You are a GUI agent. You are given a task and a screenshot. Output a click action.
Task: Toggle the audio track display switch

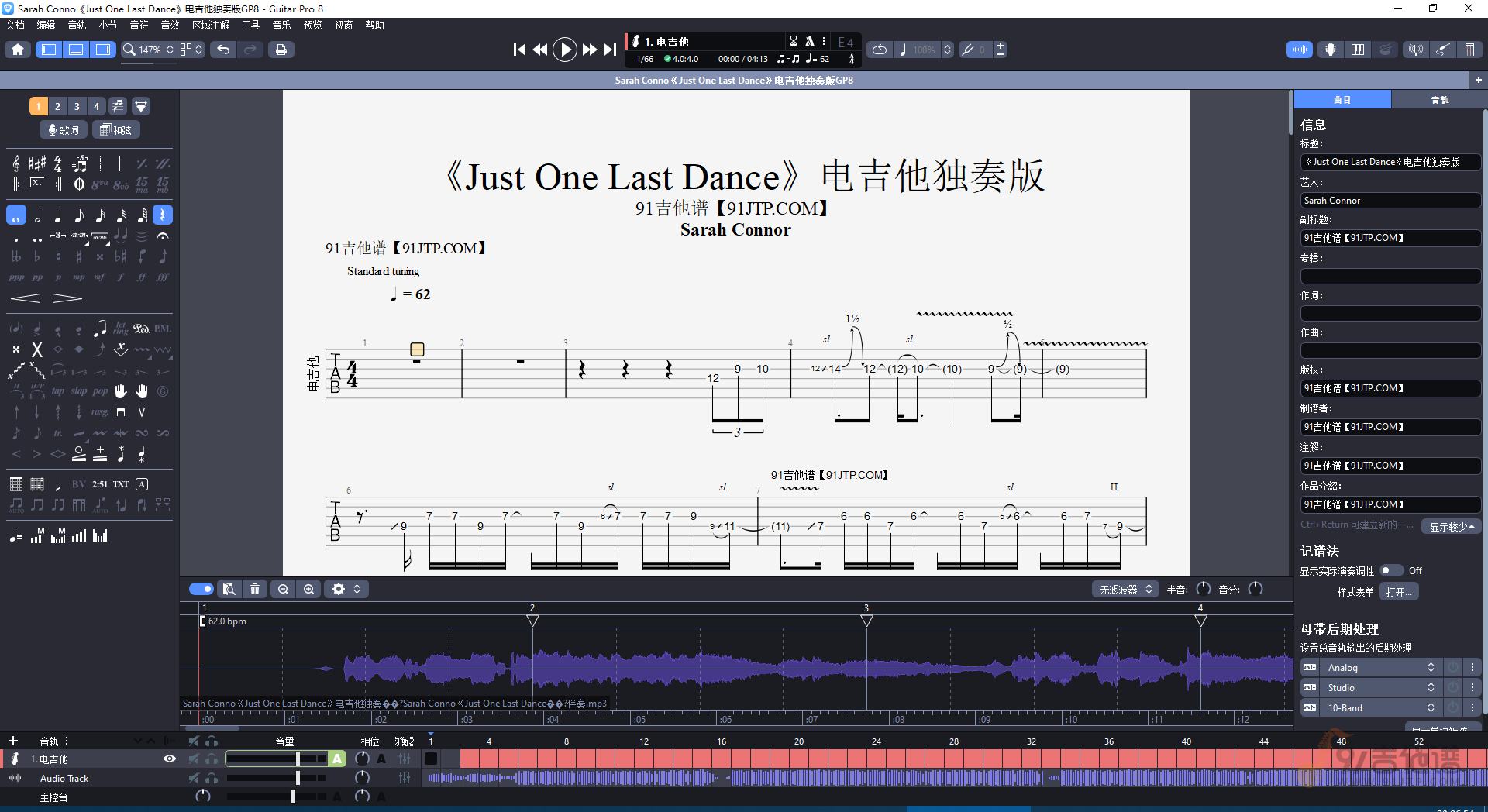[201, 590]
